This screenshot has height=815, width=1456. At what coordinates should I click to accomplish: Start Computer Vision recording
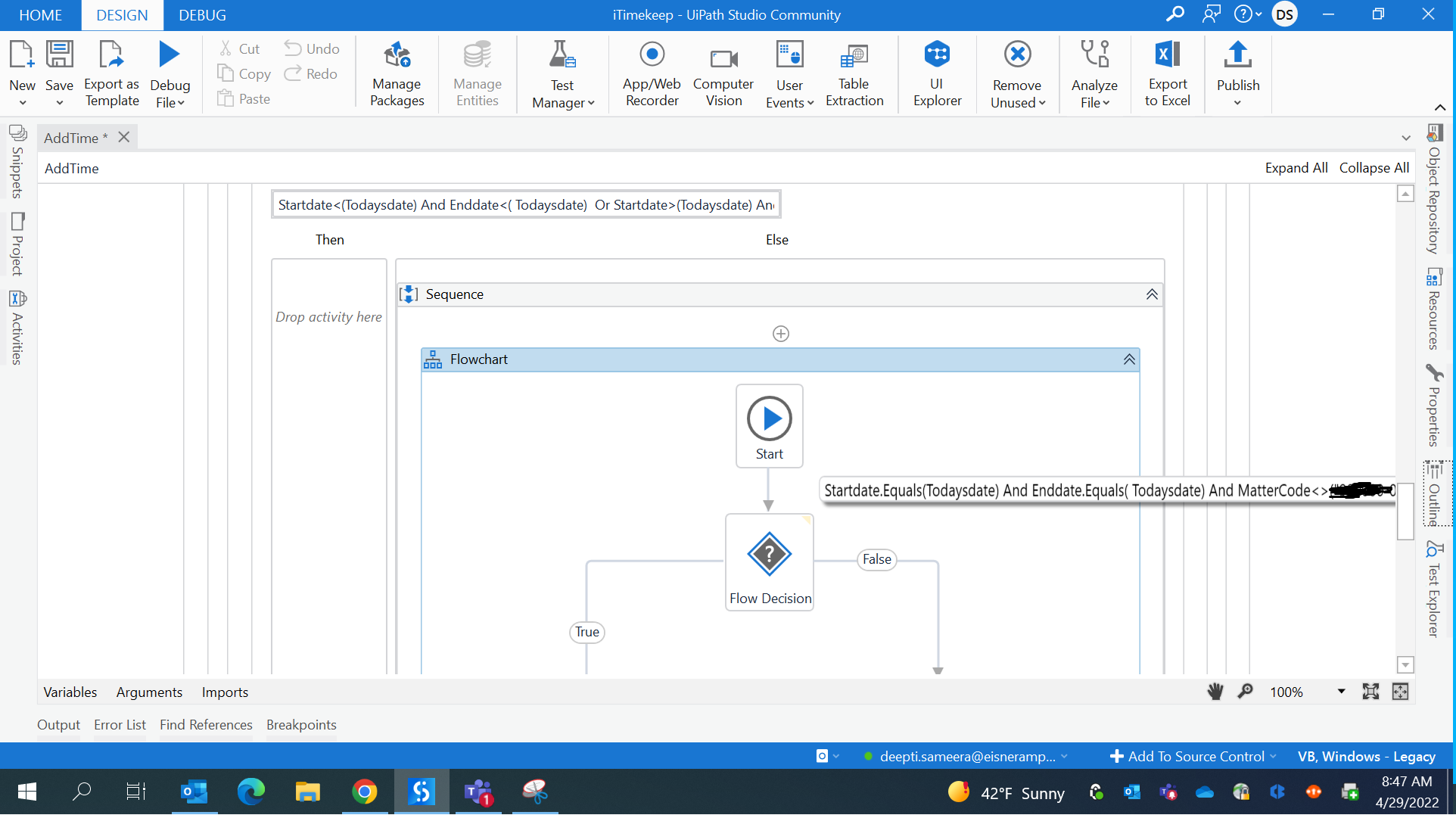723,73
